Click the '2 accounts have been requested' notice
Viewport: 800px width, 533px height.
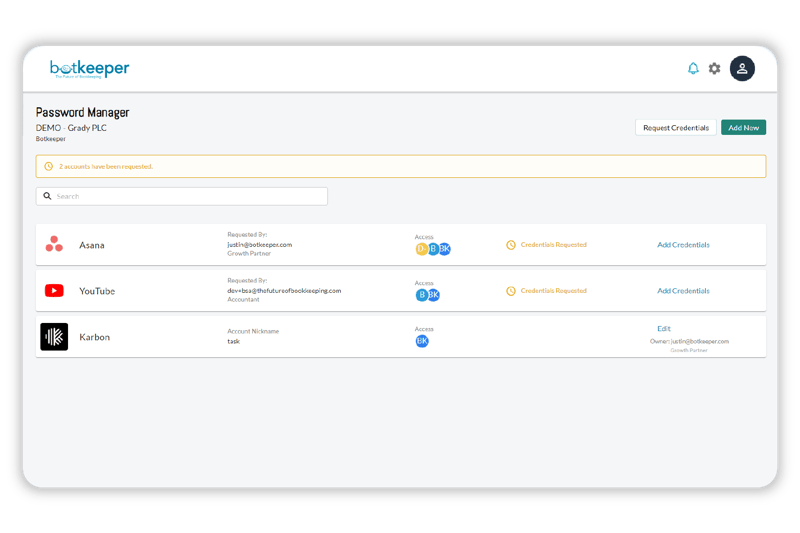coord(106,166)
